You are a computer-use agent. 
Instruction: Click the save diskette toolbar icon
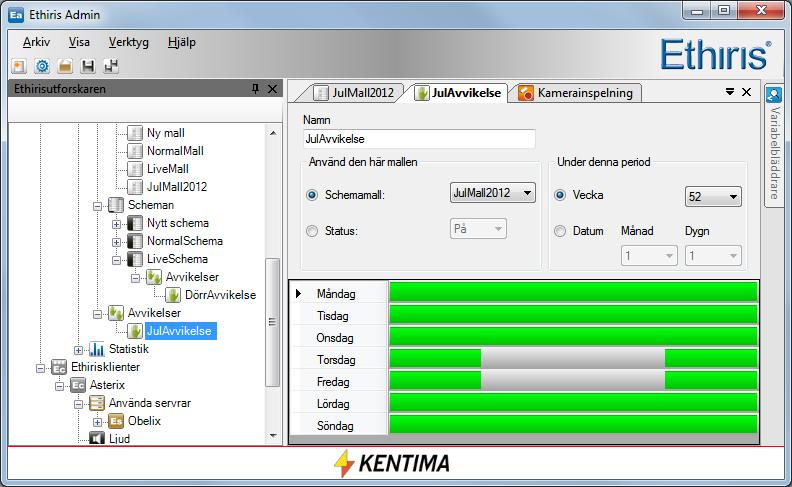(x=88, y=66)
